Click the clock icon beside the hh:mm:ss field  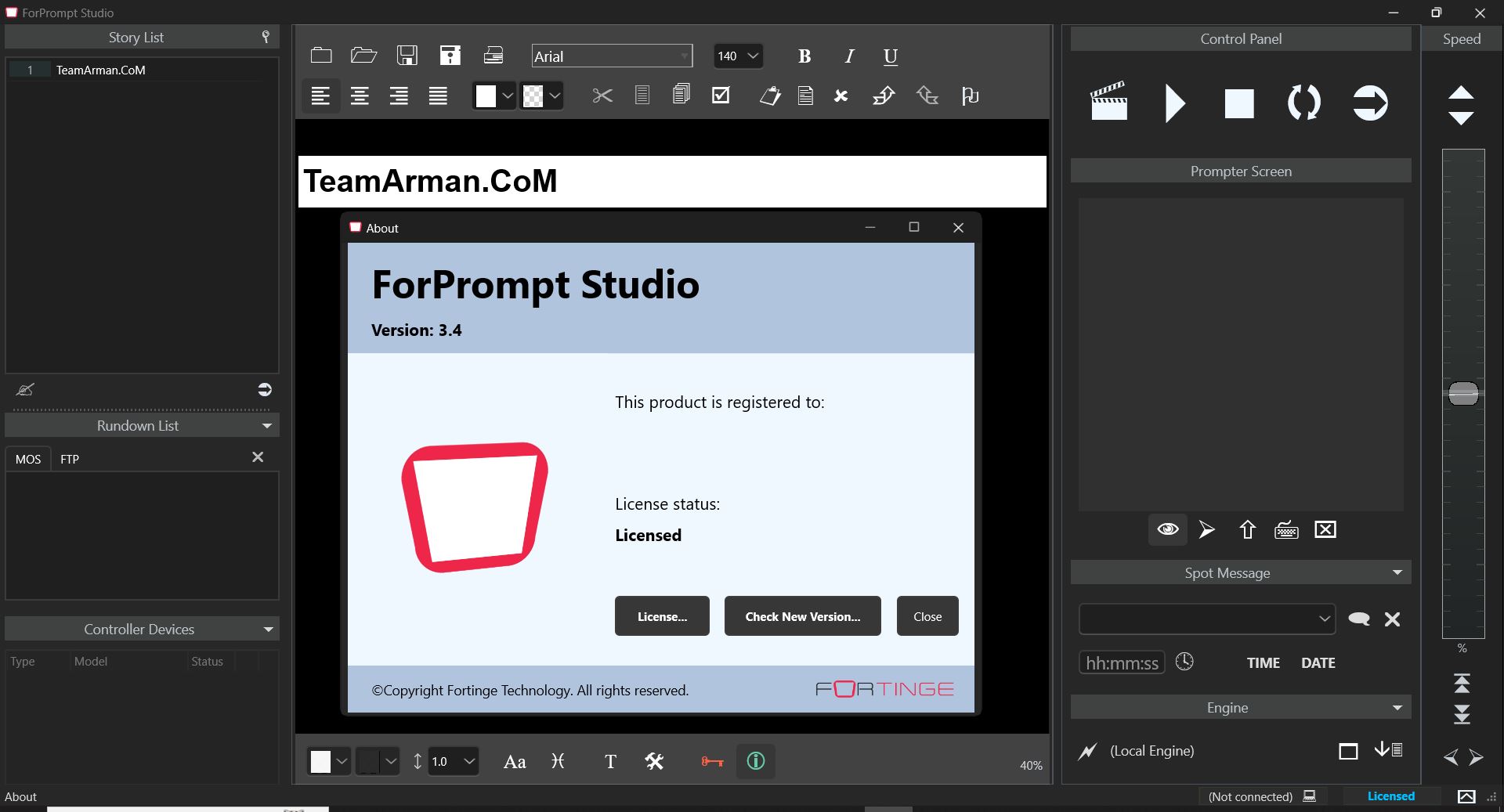[x=1184, y=662]
